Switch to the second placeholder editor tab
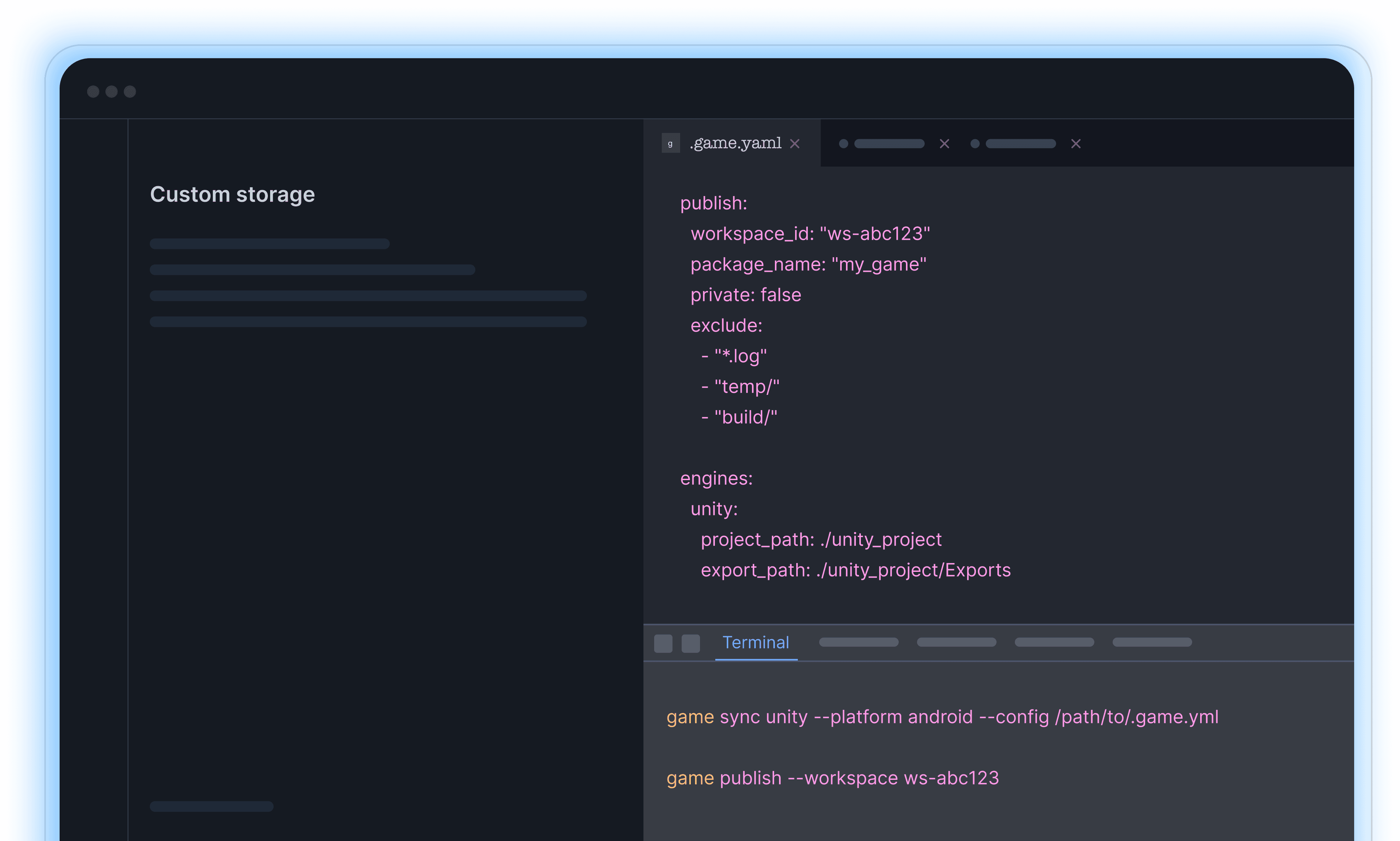This screenshot has width=1400, height=841. [889, 144]
